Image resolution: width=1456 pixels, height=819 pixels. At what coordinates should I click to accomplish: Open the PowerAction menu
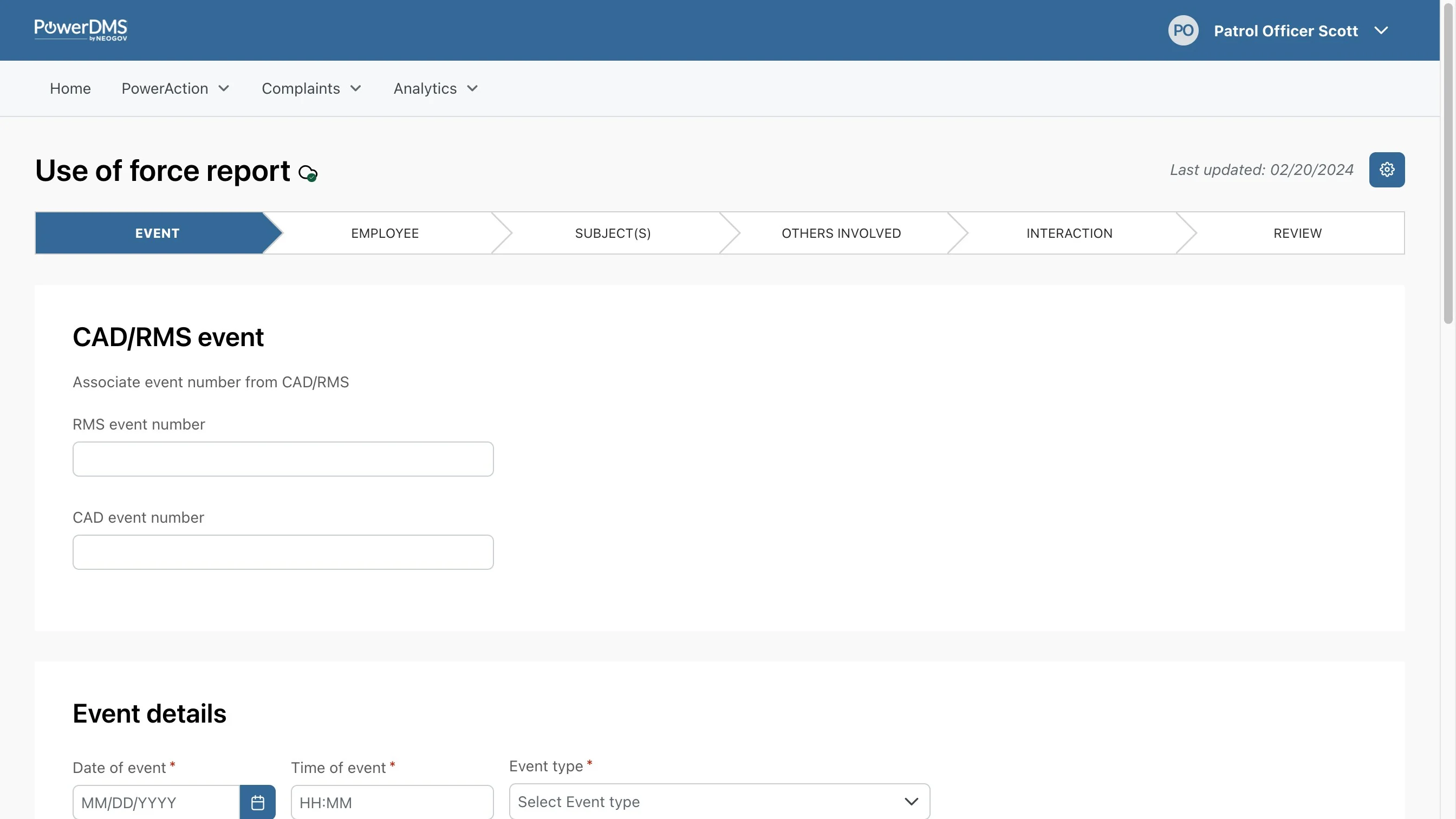point(165,89)
